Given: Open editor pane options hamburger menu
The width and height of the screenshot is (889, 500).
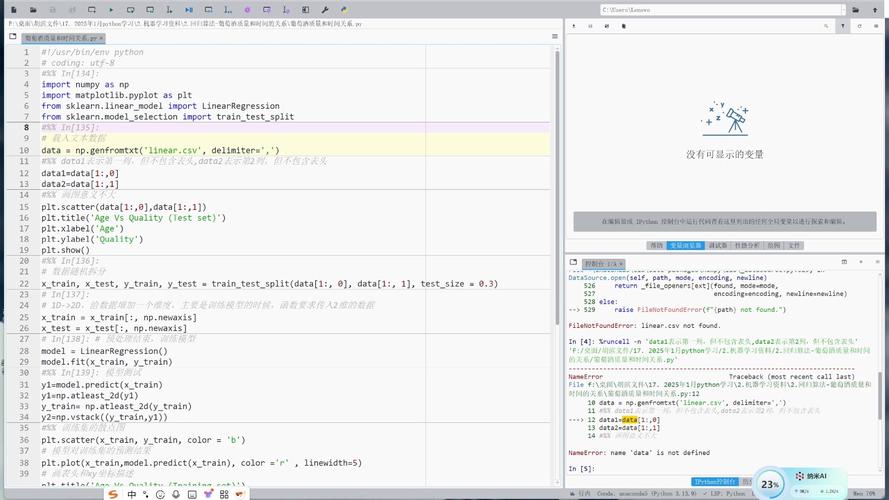Looking at the screenshot, I should [554, 36].
